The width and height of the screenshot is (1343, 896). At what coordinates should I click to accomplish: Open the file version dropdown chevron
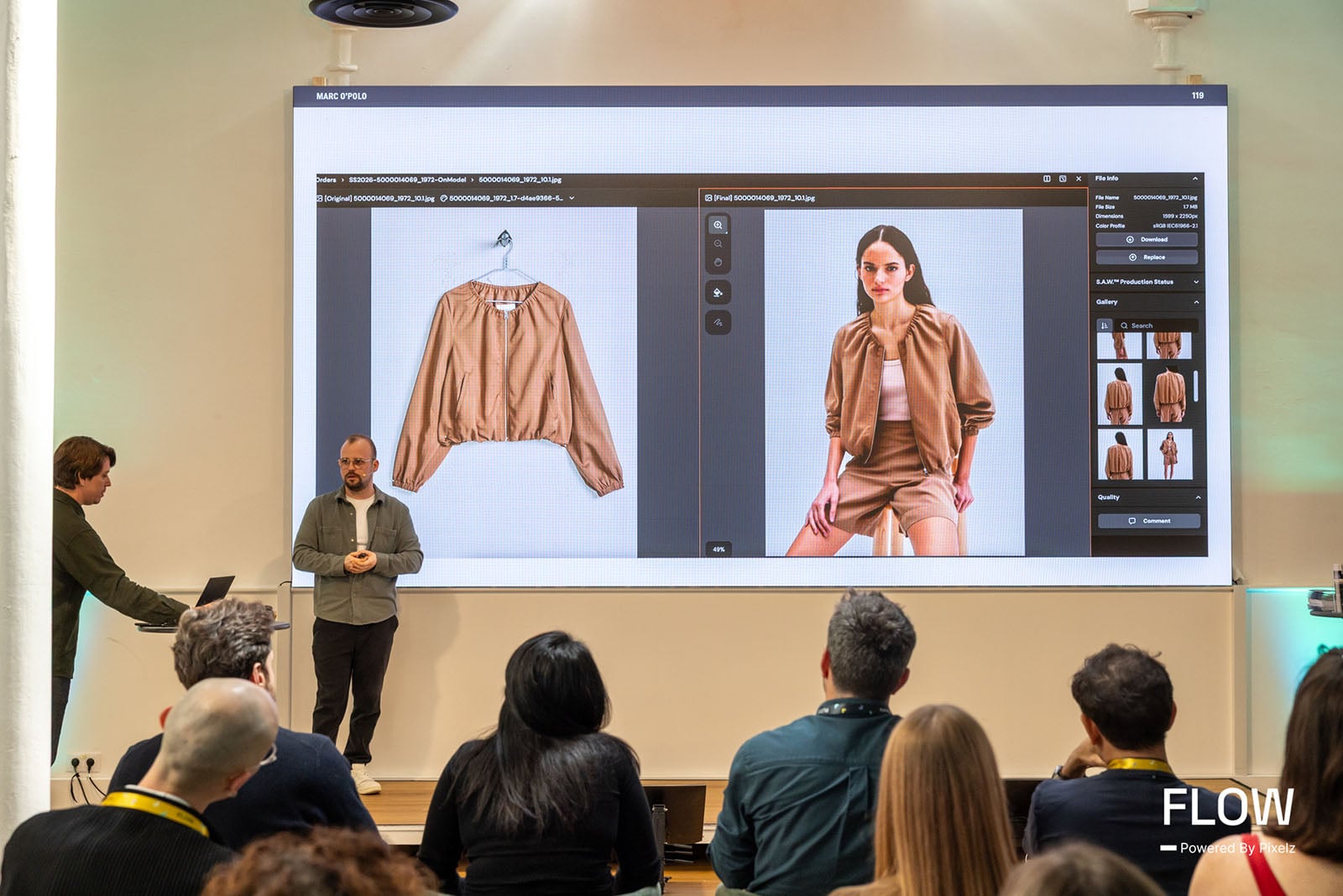point(572,199)
